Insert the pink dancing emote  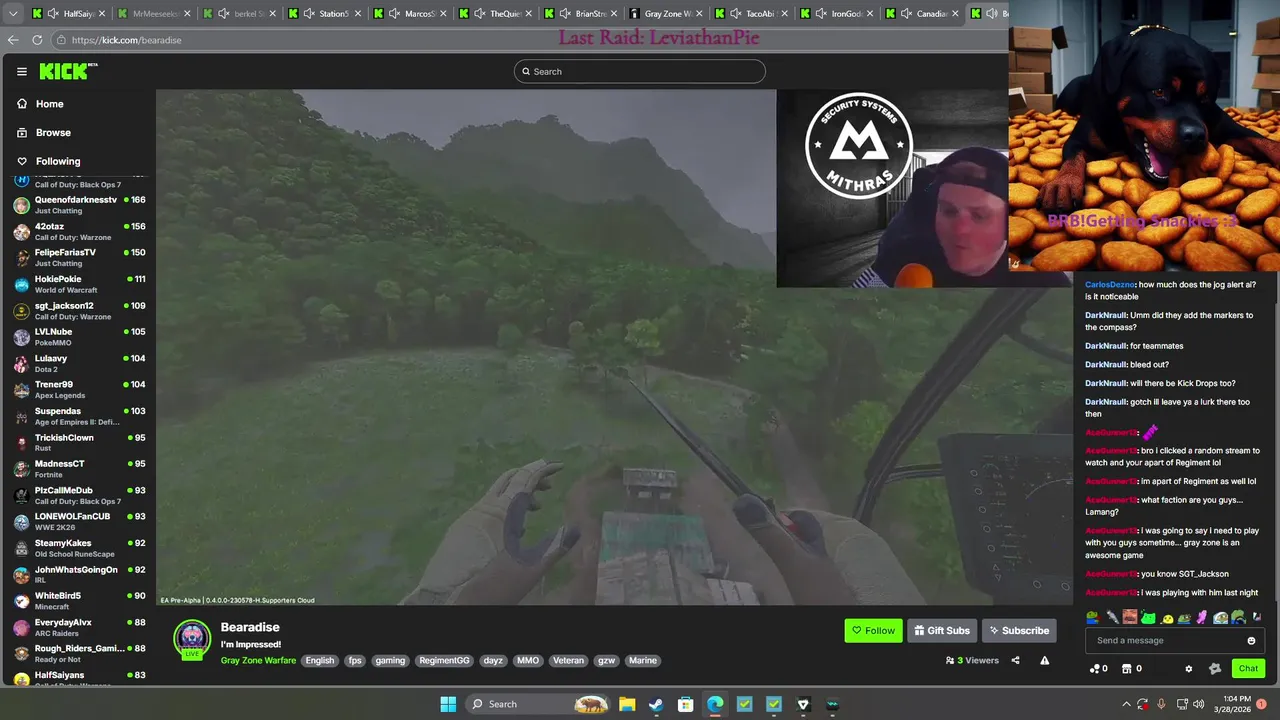1202,617
